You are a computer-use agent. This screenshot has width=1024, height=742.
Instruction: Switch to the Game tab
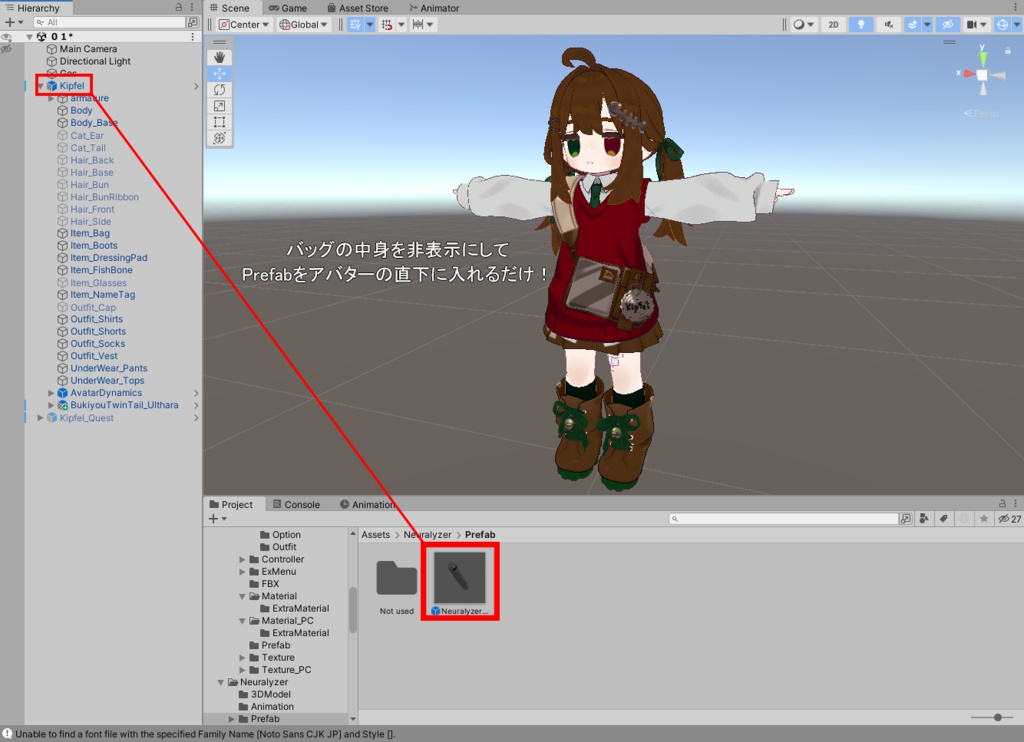tap(290, 8)
